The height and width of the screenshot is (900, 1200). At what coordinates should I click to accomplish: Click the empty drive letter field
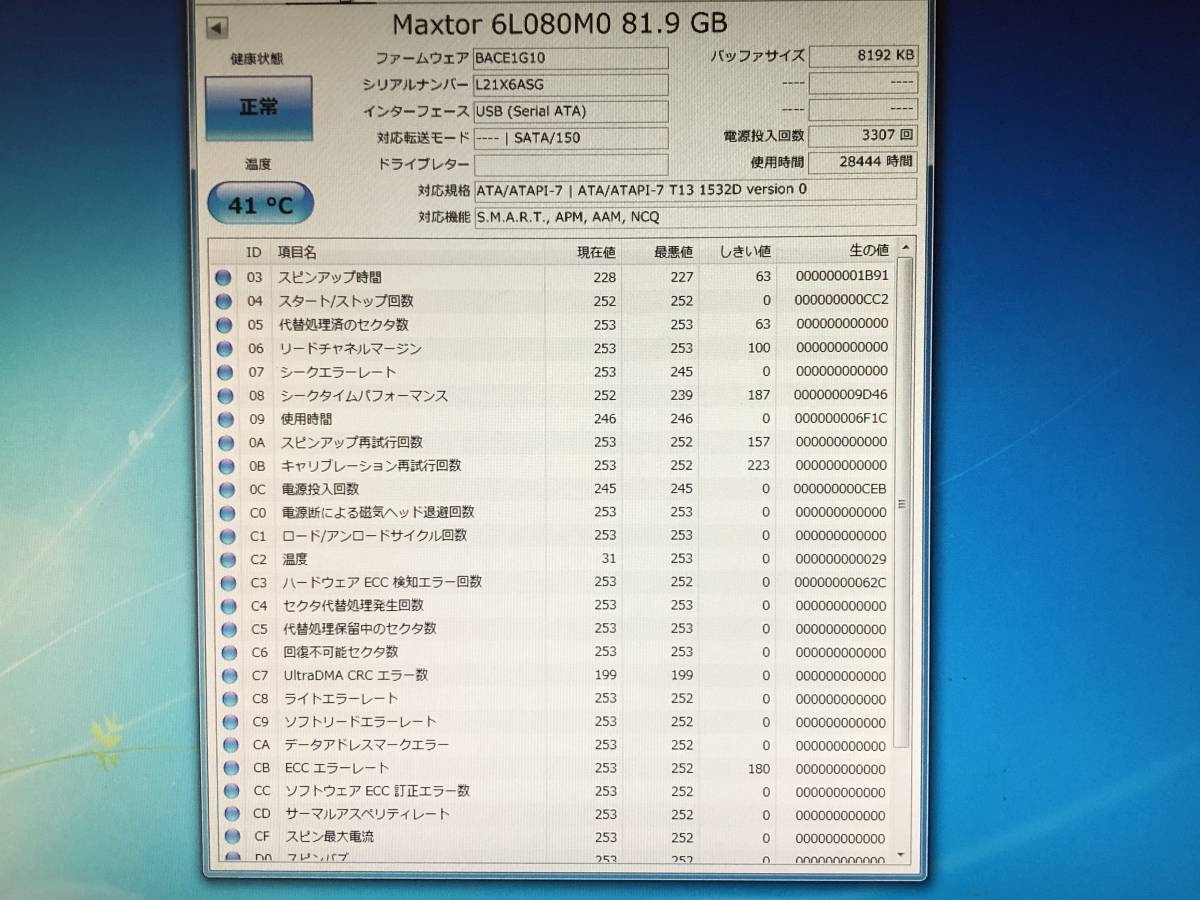571,164
